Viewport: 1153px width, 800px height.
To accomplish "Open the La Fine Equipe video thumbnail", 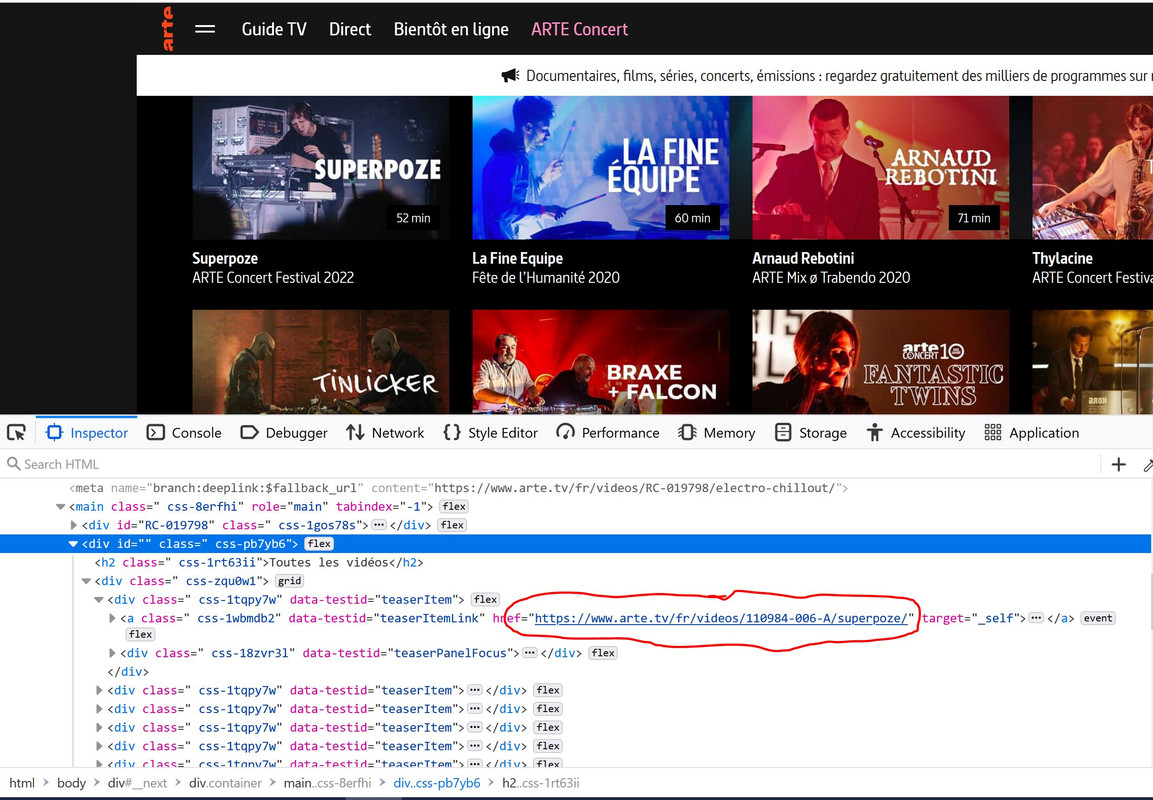I will (x=601, y=168).
